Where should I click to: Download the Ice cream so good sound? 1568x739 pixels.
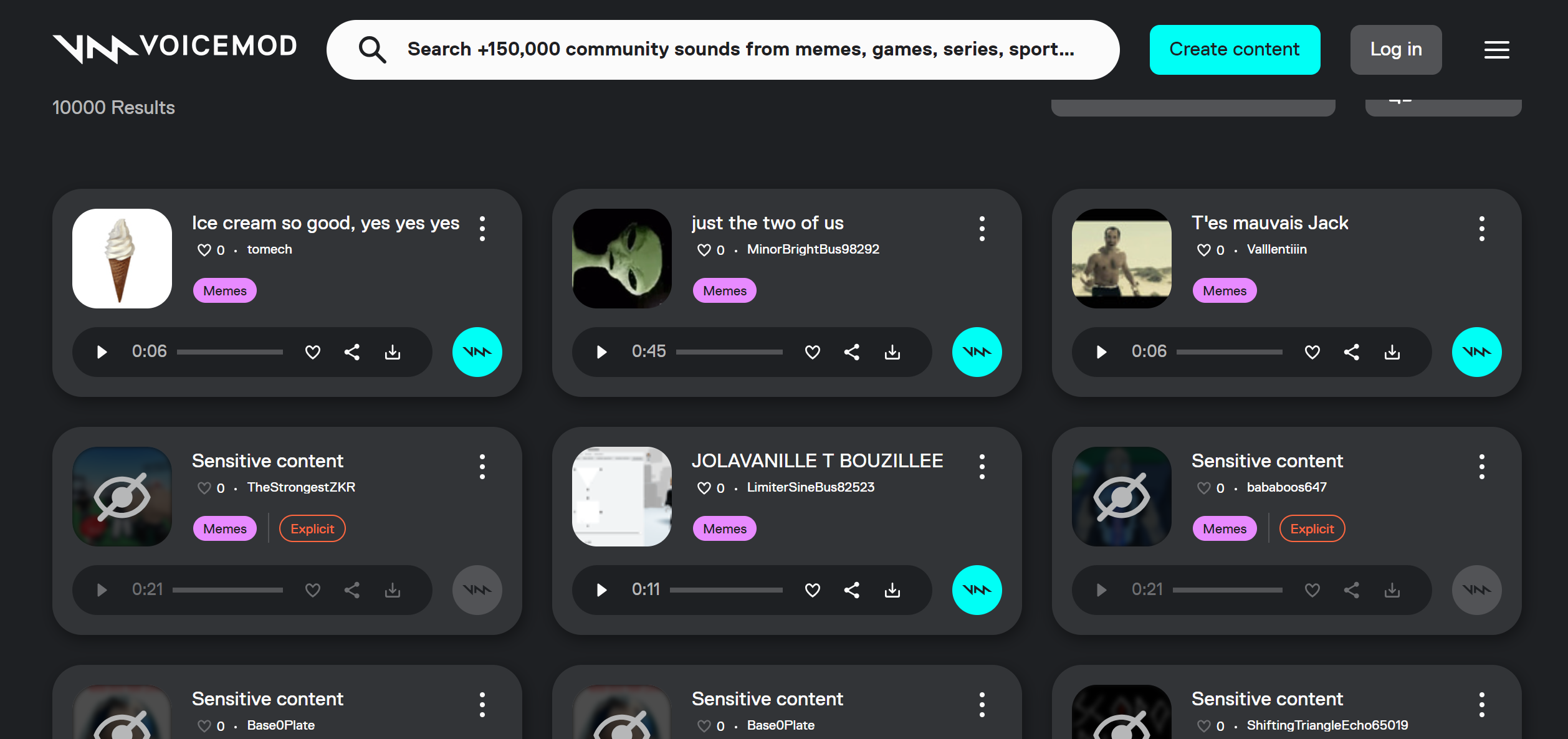pyautogui.click(x=393, y=352)
